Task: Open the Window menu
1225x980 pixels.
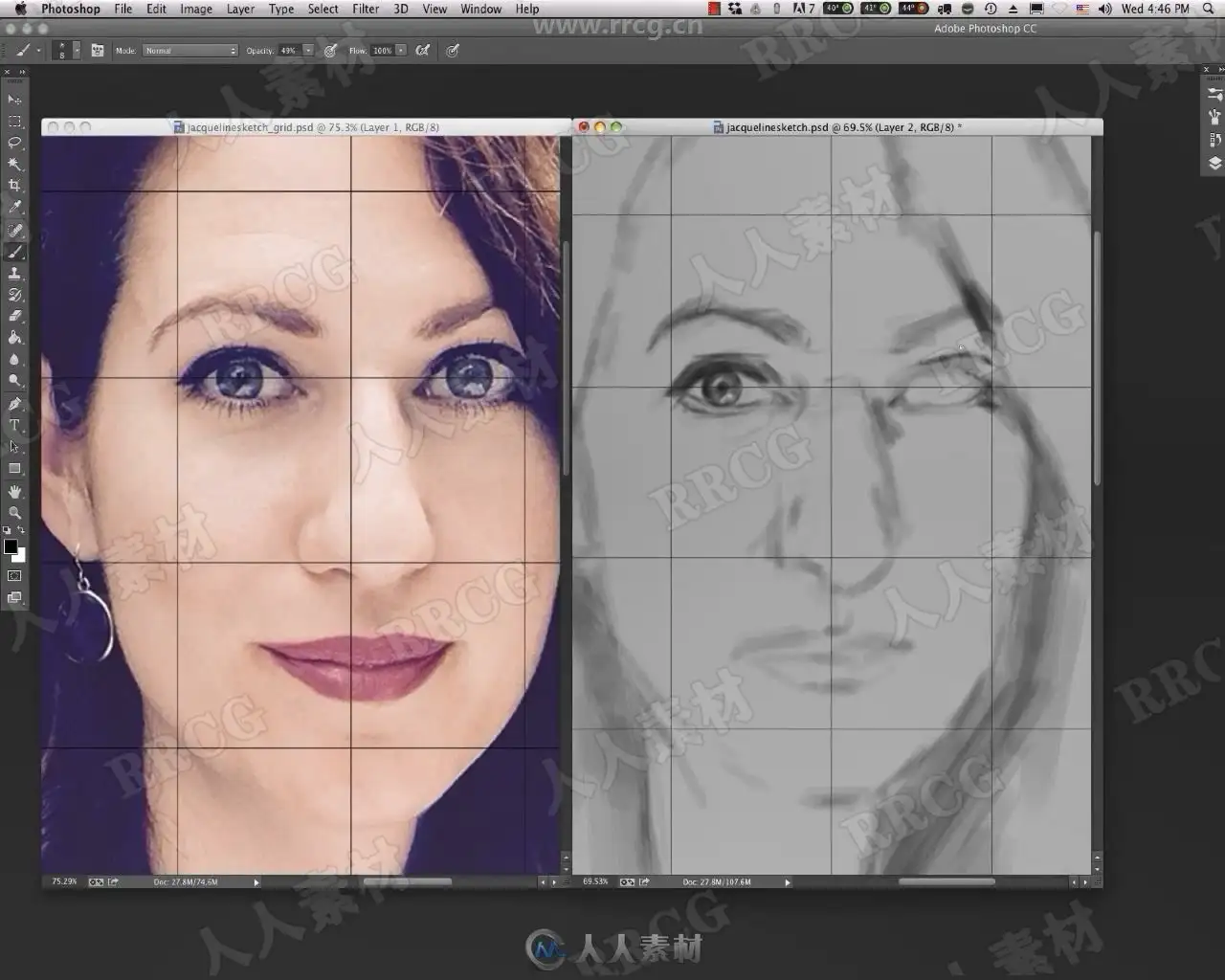Action: tap(481, 9)
